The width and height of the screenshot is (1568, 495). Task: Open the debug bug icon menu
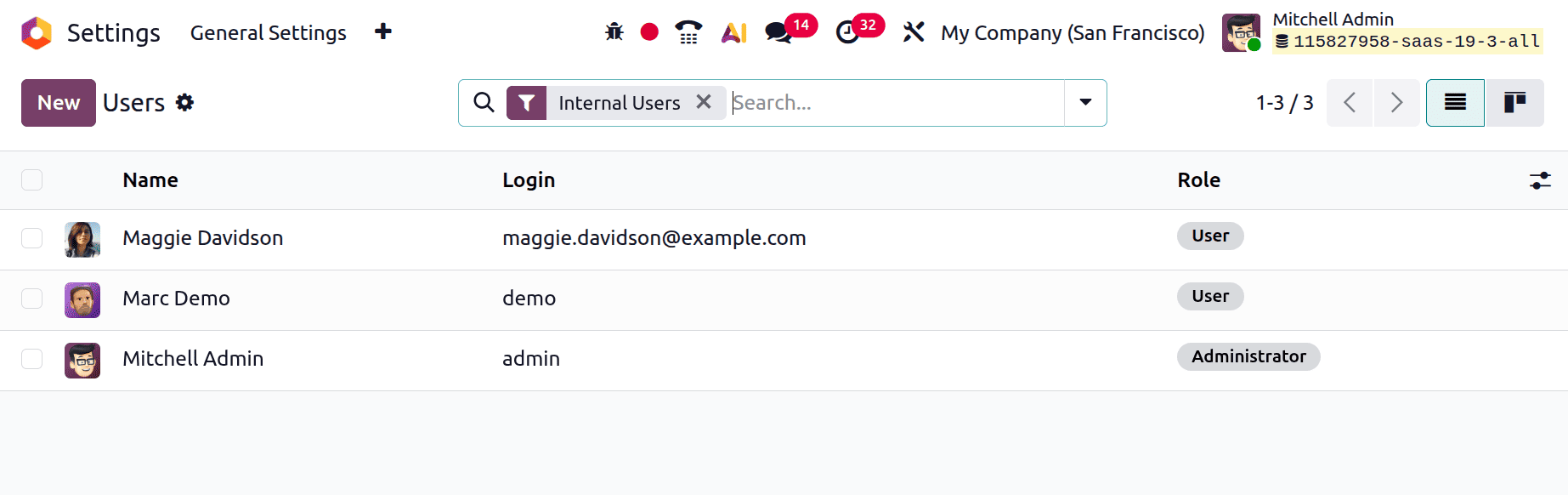point(614,32)
